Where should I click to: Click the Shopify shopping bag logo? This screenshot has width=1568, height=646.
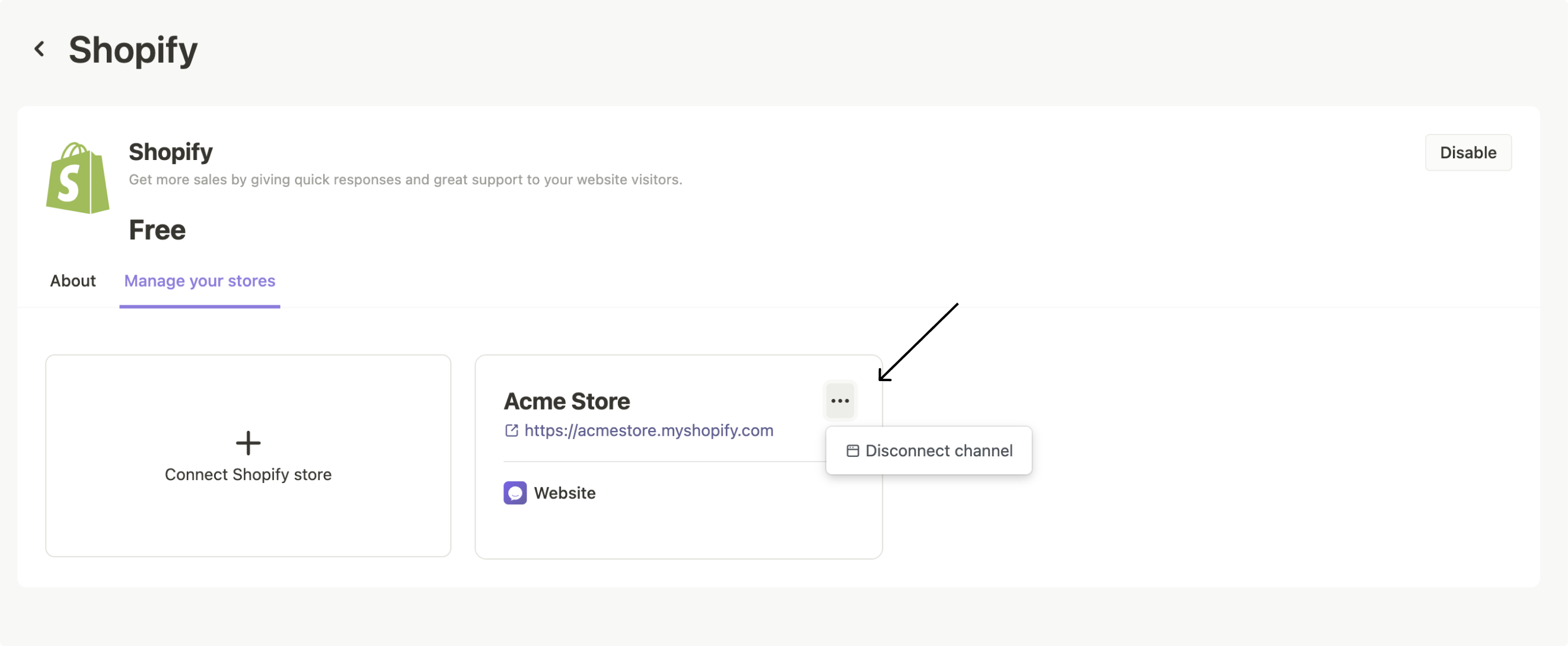coord(78,178)
